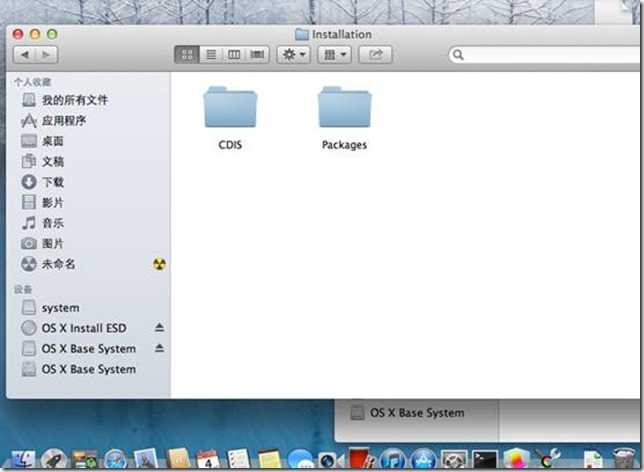This screenshot has height=472, width=644.
Task: Open Messages from the Dock
Action: [300, 459]
